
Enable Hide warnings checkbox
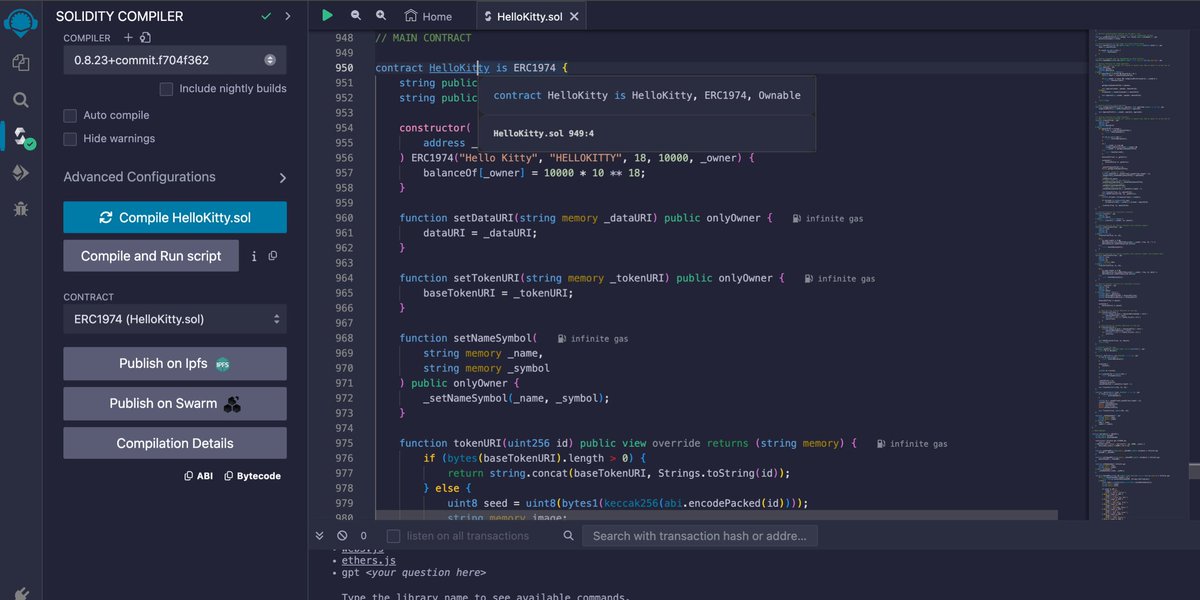click(x=70, y=139)
